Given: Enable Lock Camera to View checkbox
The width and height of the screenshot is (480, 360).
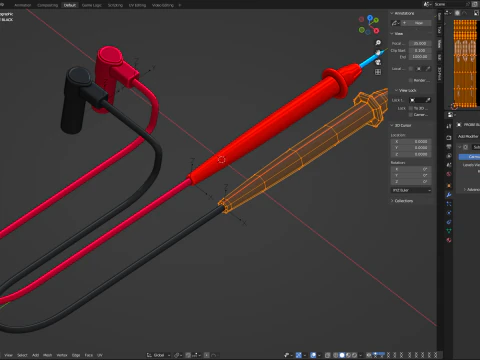Looking at the screenshot, I should tap(411, 115).
